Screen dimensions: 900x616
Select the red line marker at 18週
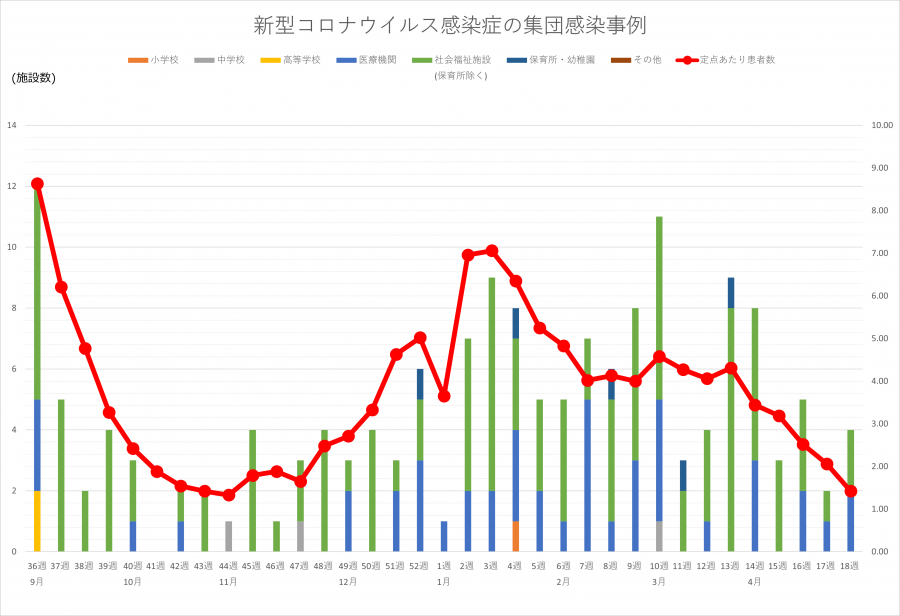851,491
